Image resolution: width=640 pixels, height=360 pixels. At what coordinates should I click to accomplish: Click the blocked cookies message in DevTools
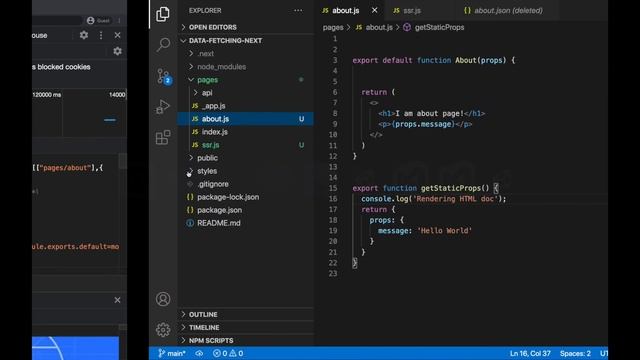tap(61, 67)
